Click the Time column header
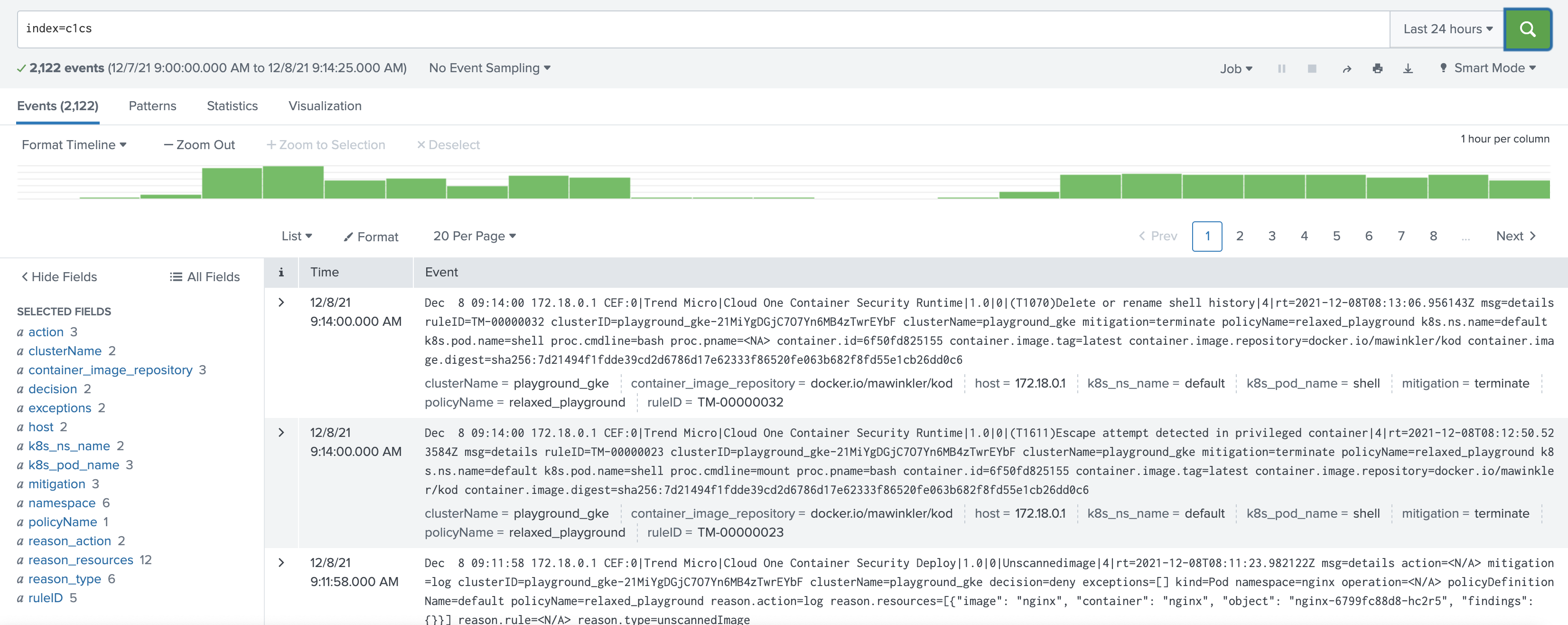 [x=325, y=272]
